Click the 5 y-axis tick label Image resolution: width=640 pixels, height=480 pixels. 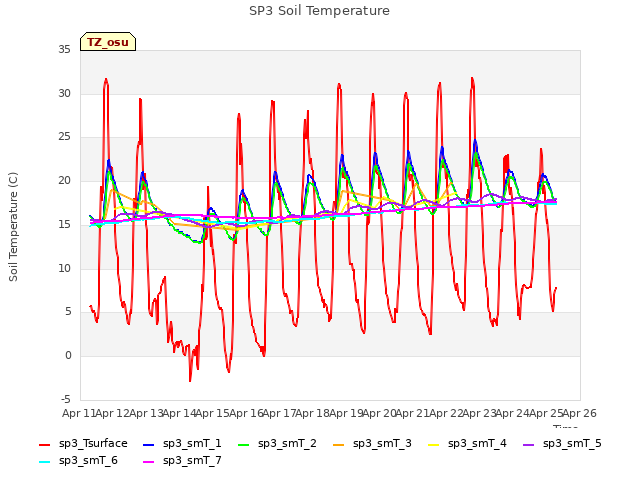click(x=68, y=312)
